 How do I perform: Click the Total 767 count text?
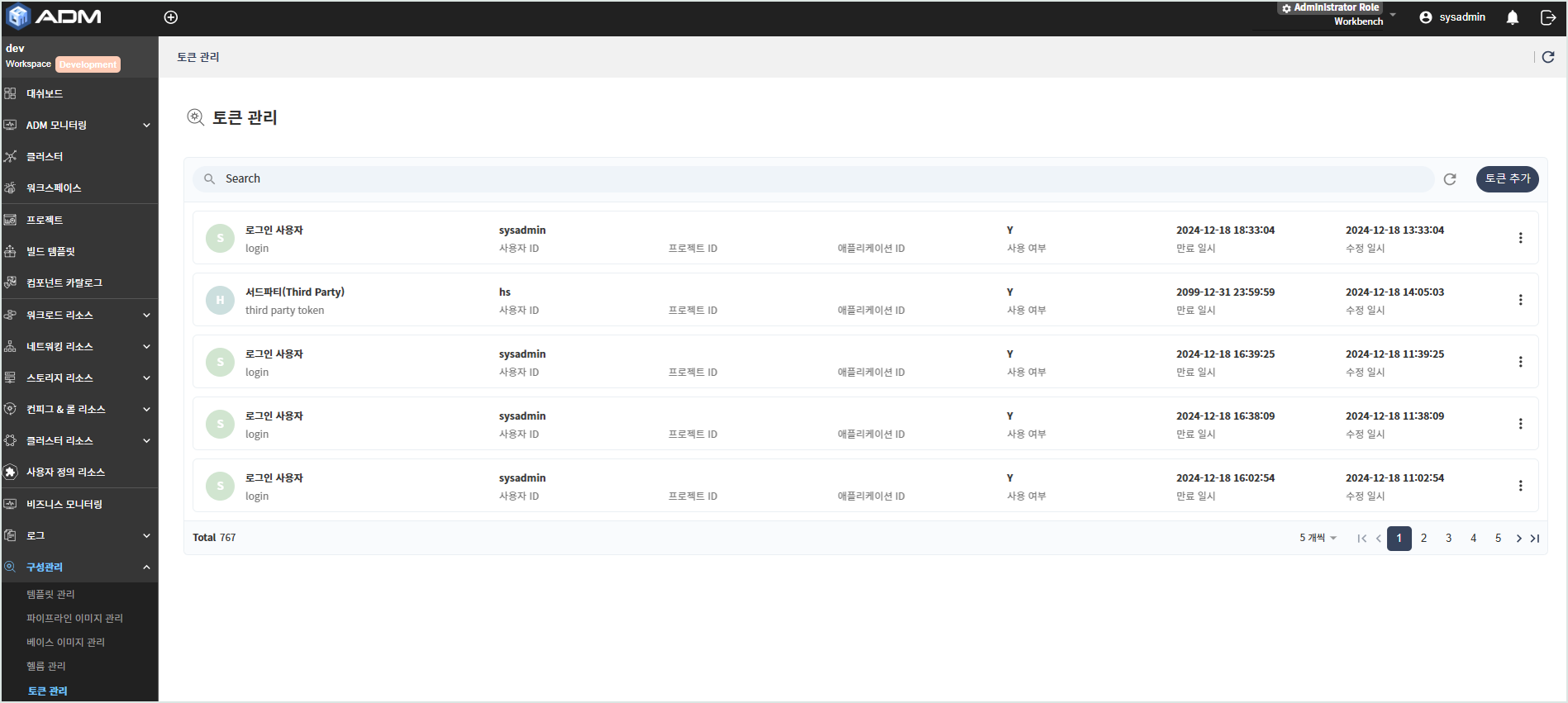(214, 538)
